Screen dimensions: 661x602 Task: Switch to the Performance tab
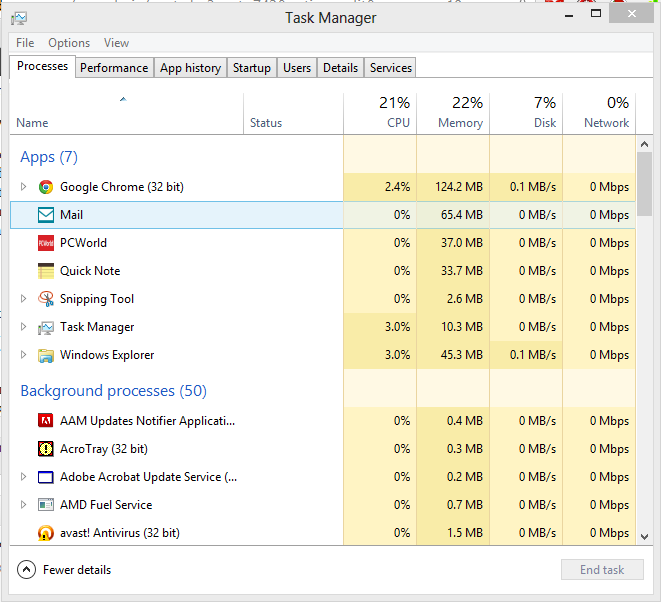coord(114,68)
